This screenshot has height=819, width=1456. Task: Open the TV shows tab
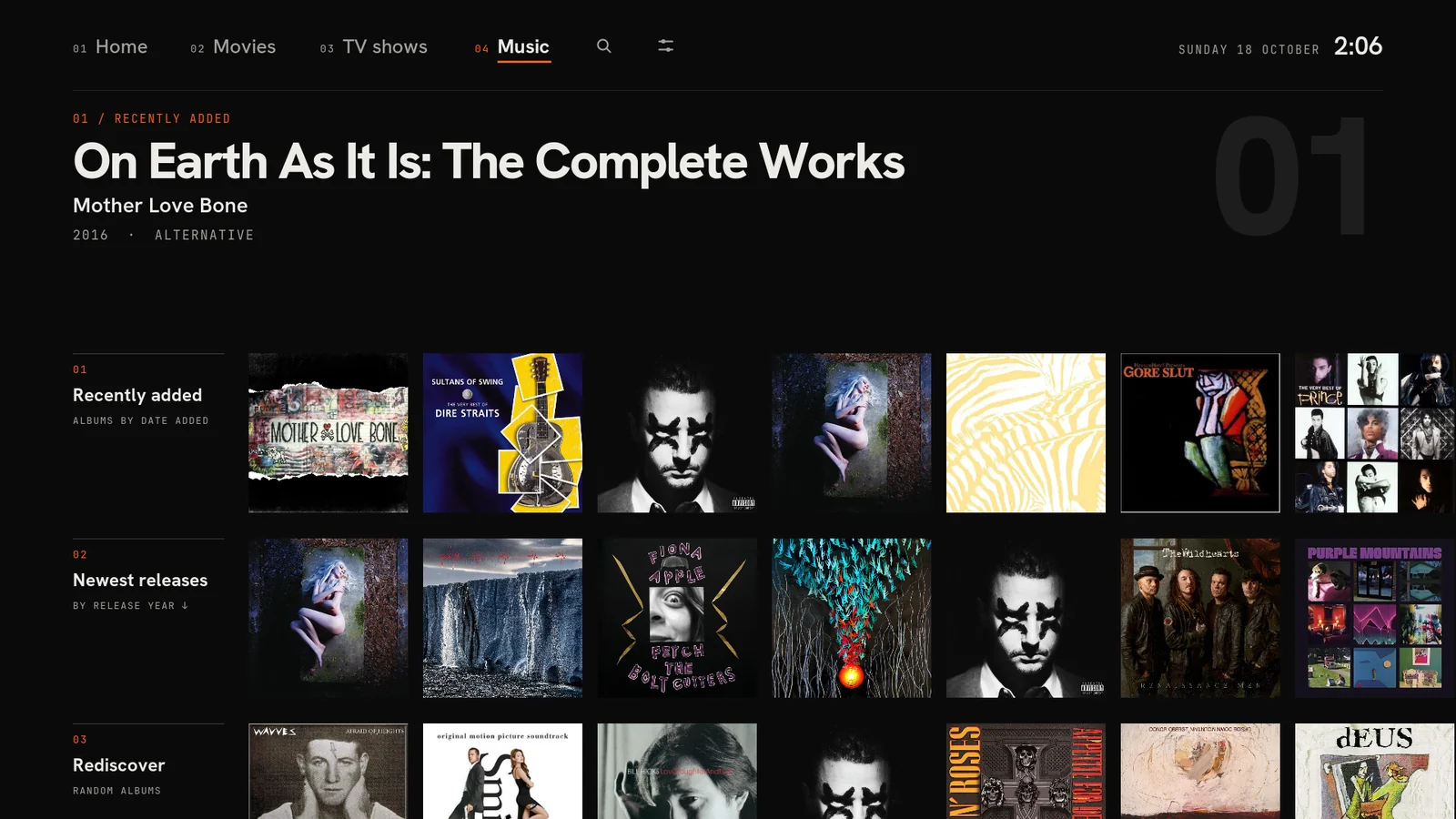374,46
